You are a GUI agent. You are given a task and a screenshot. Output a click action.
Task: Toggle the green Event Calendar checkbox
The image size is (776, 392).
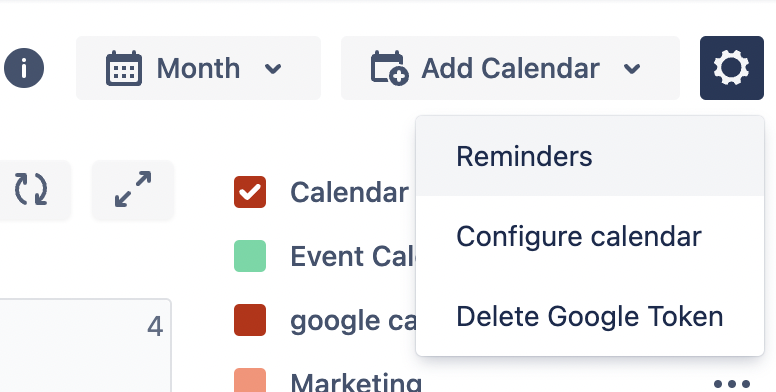[250, 256]
